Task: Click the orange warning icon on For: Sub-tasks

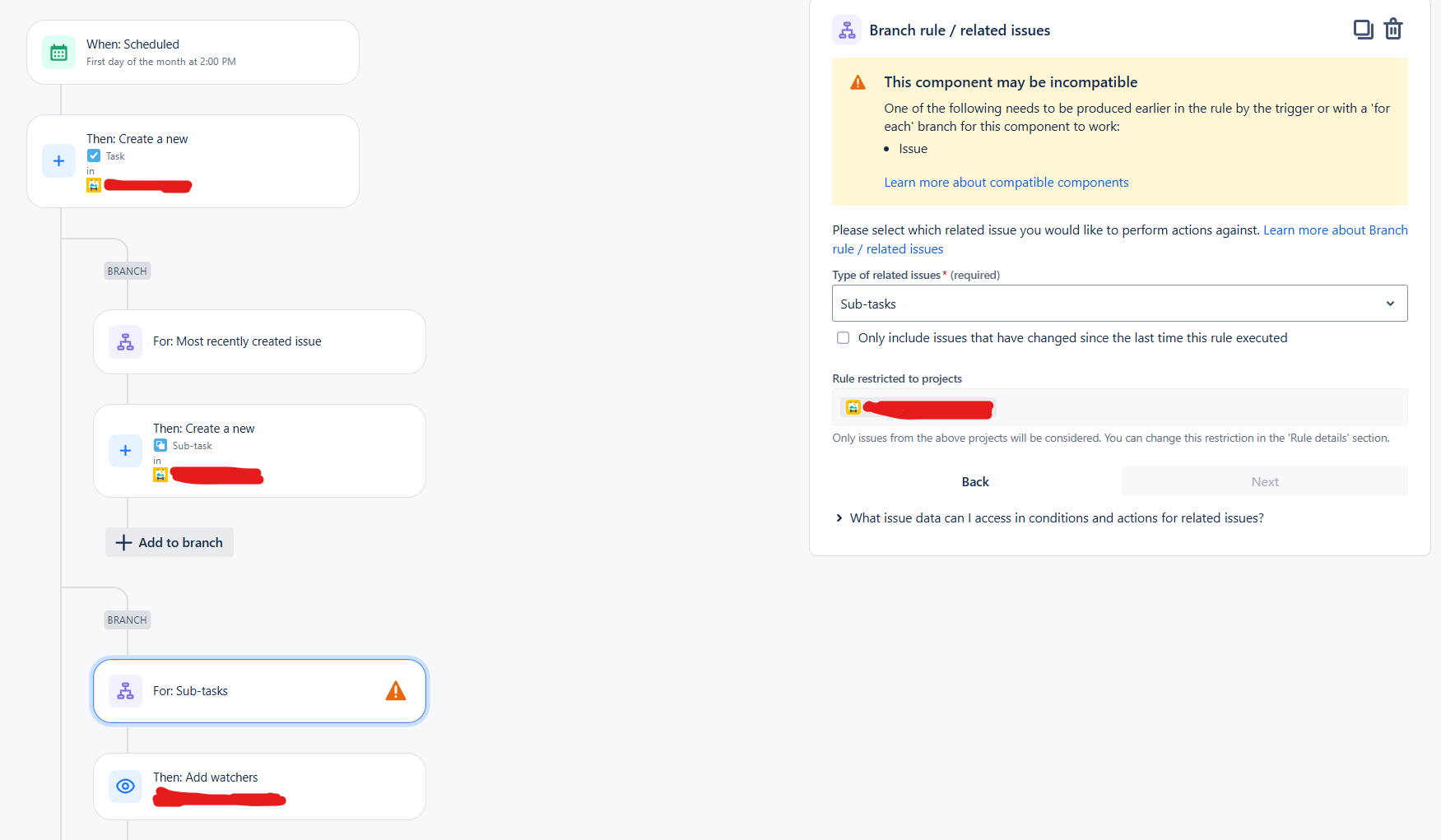Action: [396, 691]
